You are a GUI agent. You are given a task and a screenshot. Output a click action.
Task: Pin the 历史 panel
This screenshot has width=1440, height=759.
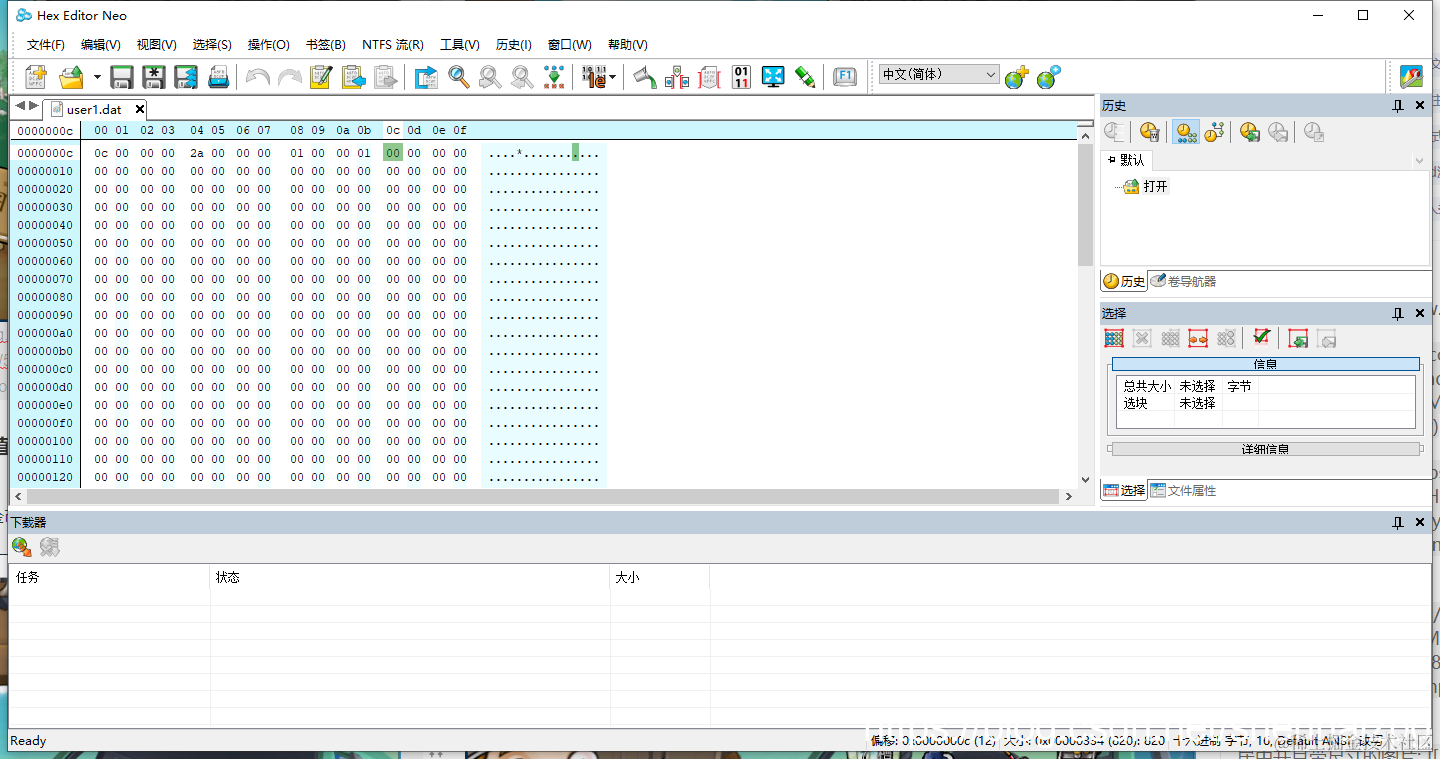(1398, 106)
